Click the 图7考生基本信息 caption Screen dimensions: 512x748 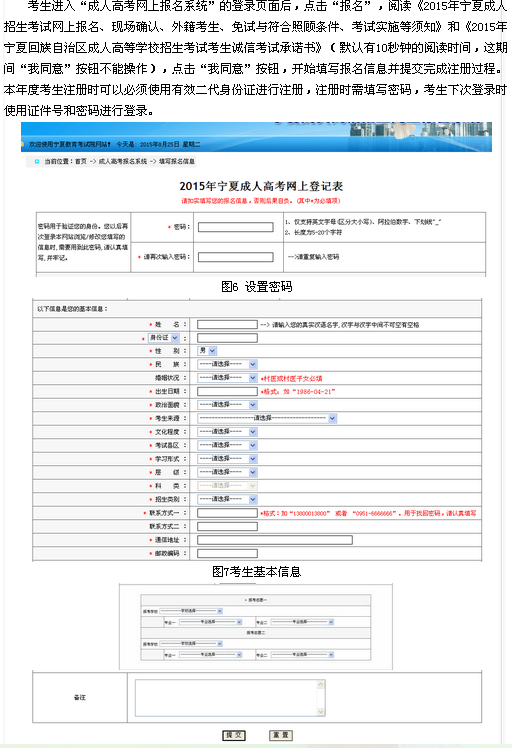coord(257,571)
